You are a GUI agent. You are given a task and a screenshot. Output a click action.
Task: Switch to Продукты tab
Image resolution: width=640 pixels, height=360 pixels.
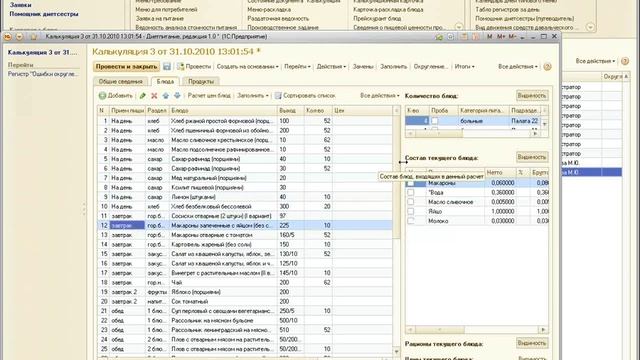[201, 82]
